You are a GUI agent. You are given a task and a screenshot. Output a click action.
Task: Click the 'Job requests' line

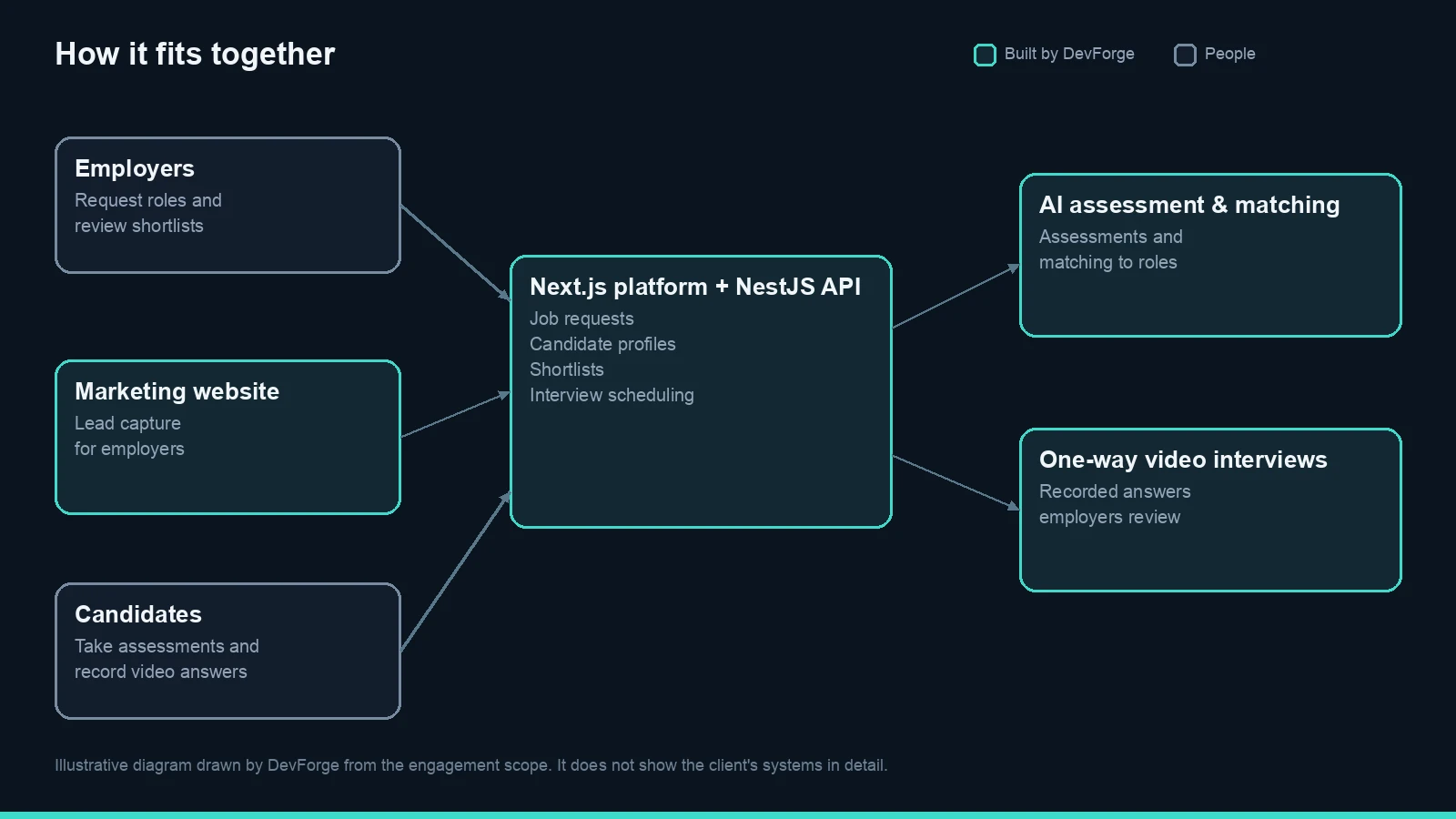[x=581, y=318]
